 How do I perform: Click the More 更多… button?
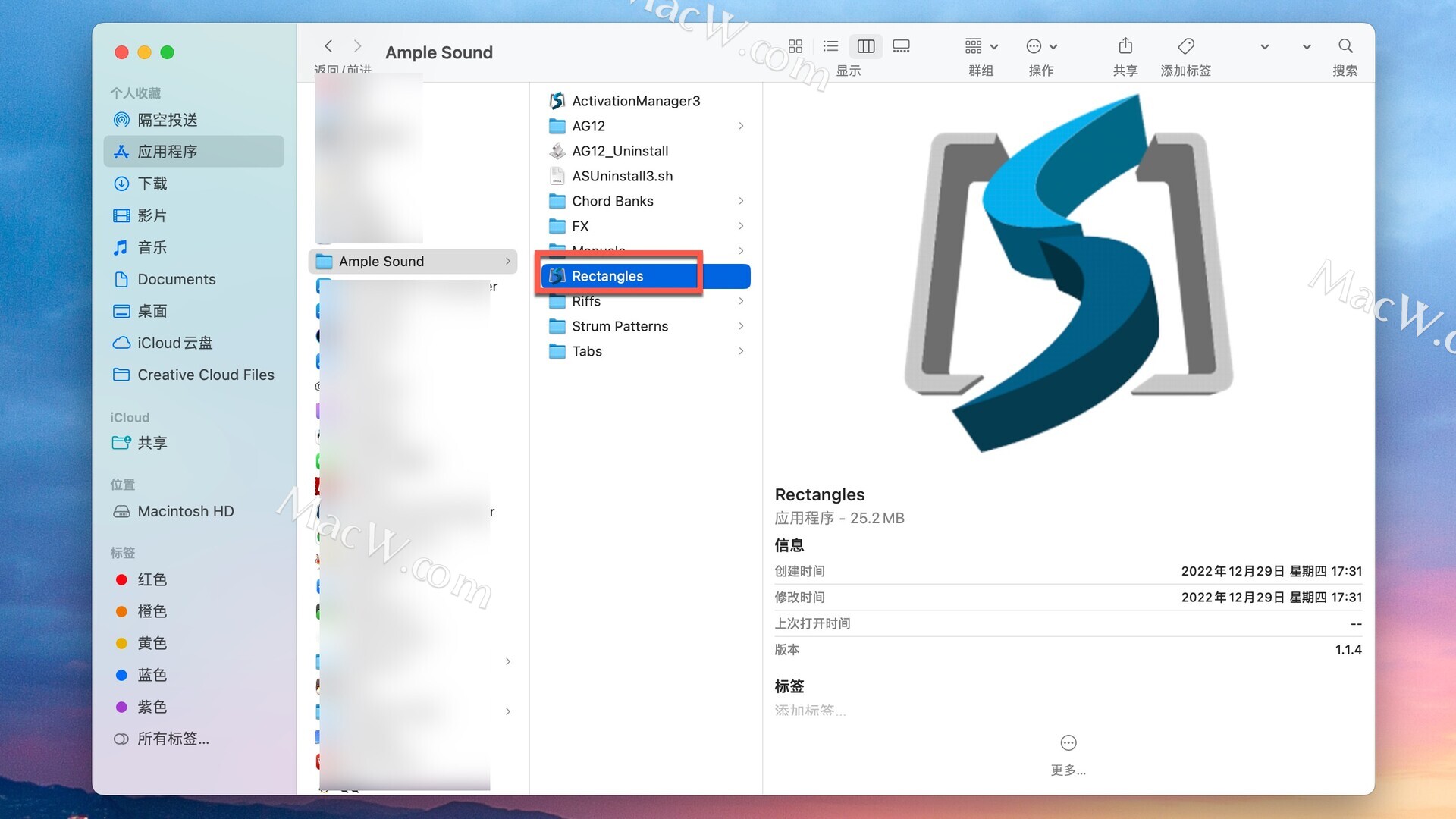pyautogui.click(x=1068, y=755)
